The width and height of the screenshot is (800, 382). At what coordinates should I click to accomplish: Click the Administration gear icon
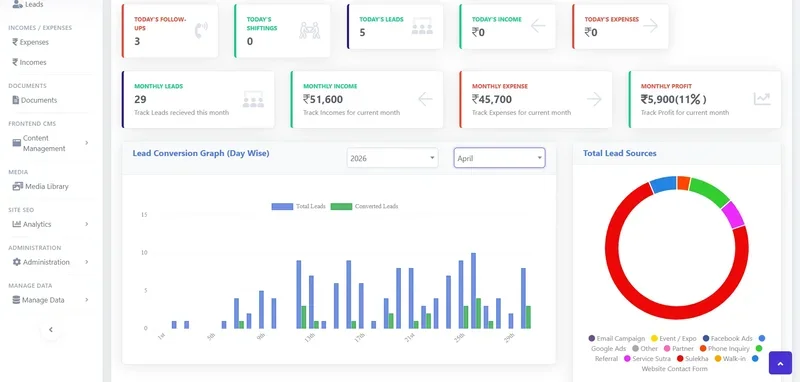(17, 262)
